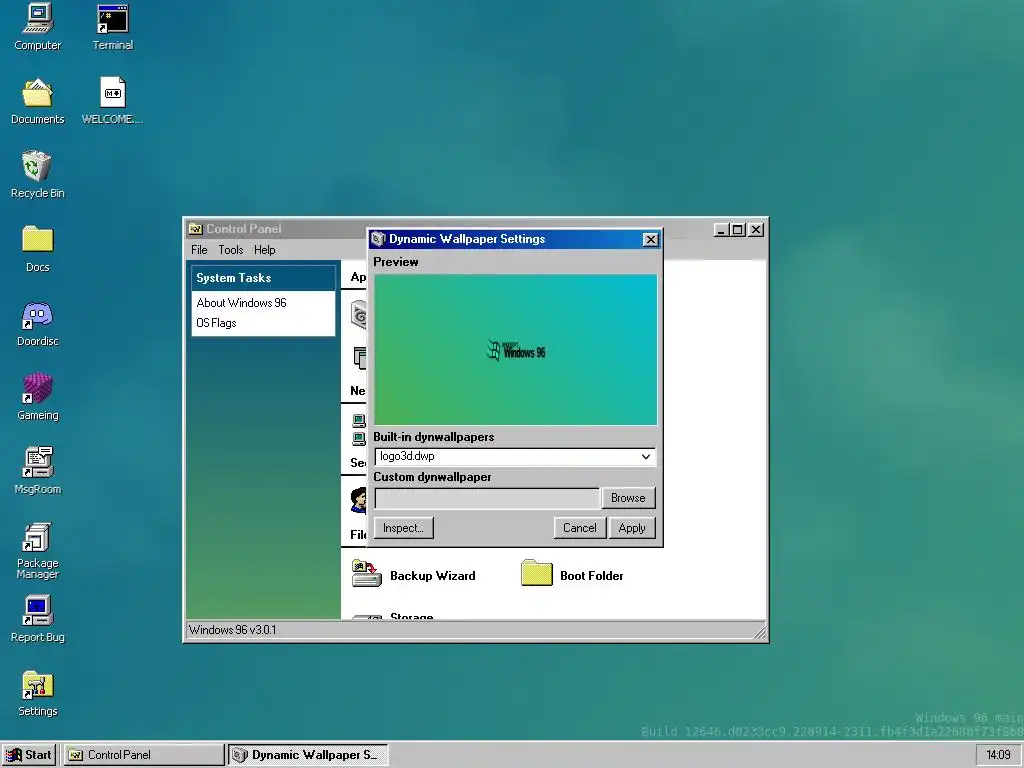Click Browse for custom dynwallpaper
The width and height of the screenshot is (1024, 768).
pyautogui.click(x=628, y=498)
